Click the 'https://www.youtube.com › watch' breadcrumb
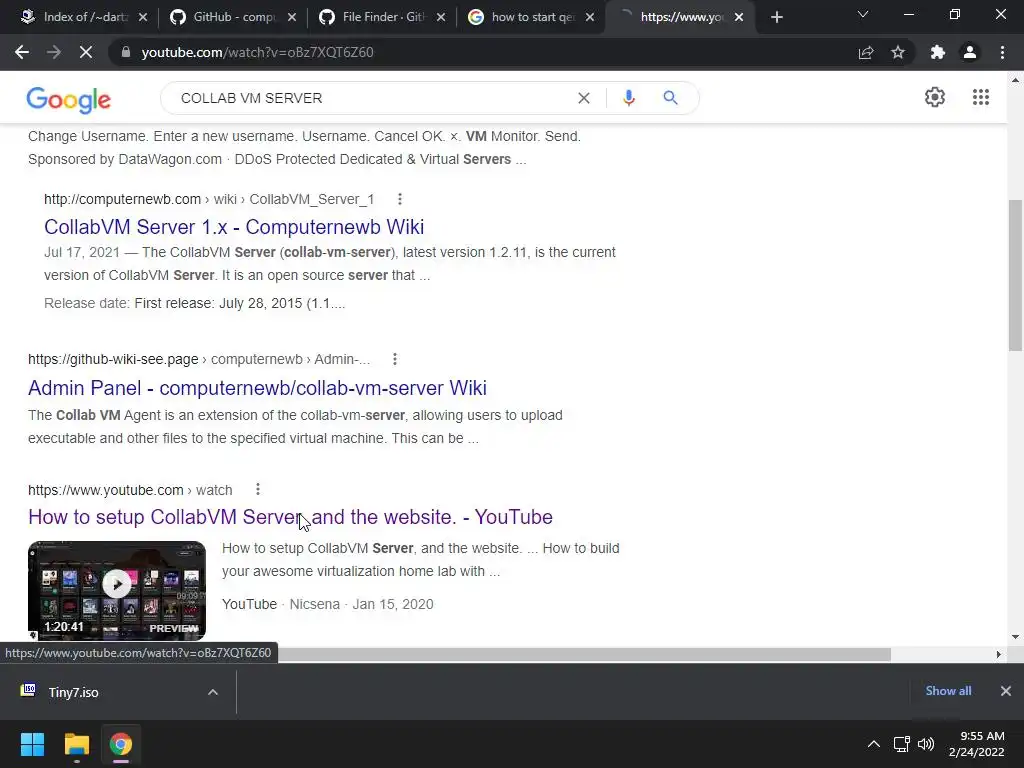The width and height of the screenshot is (1024, 768). (x=130, y=490)
